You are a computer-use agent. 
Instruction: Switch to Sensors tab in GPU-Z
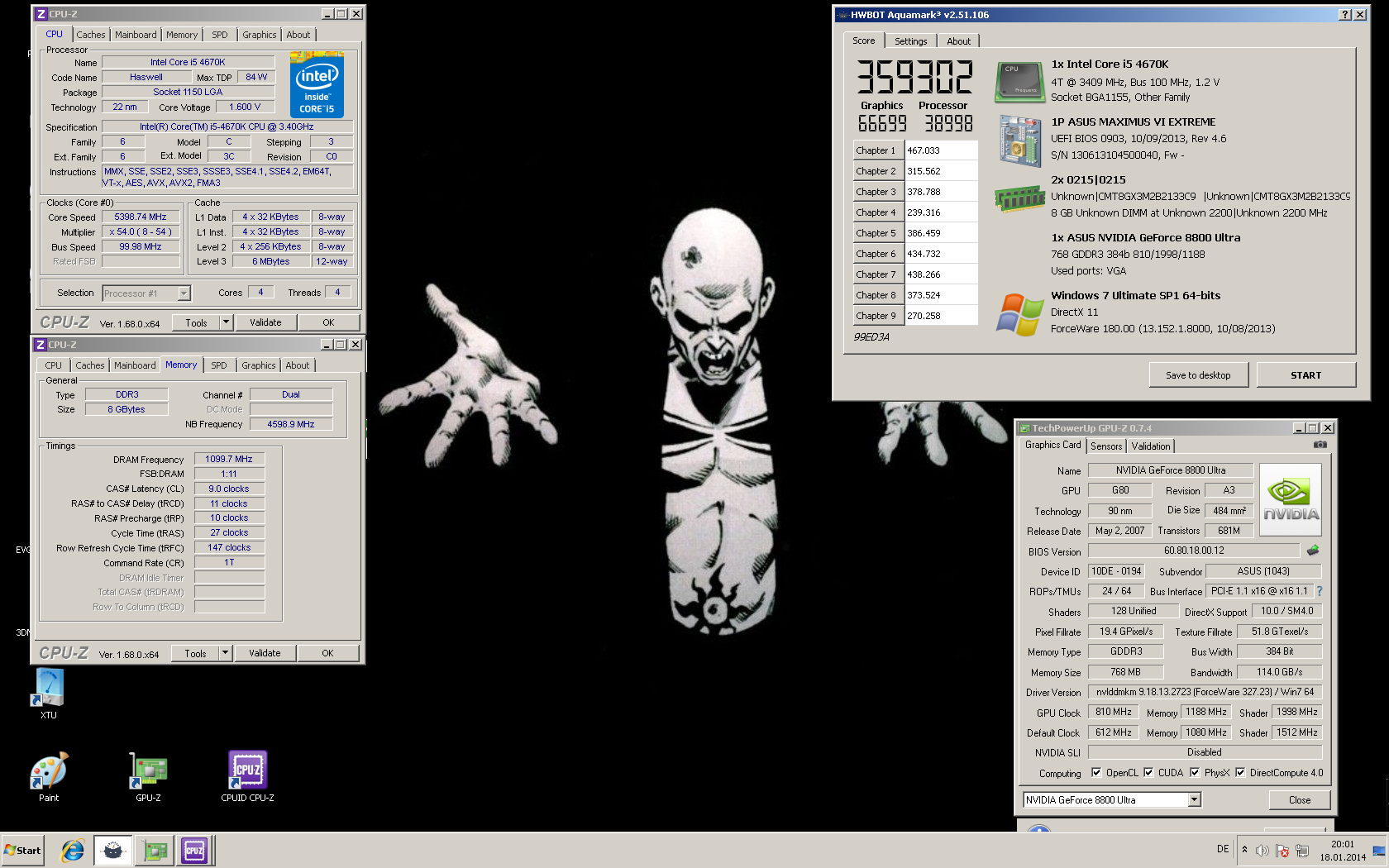[x=1106, y=446]
